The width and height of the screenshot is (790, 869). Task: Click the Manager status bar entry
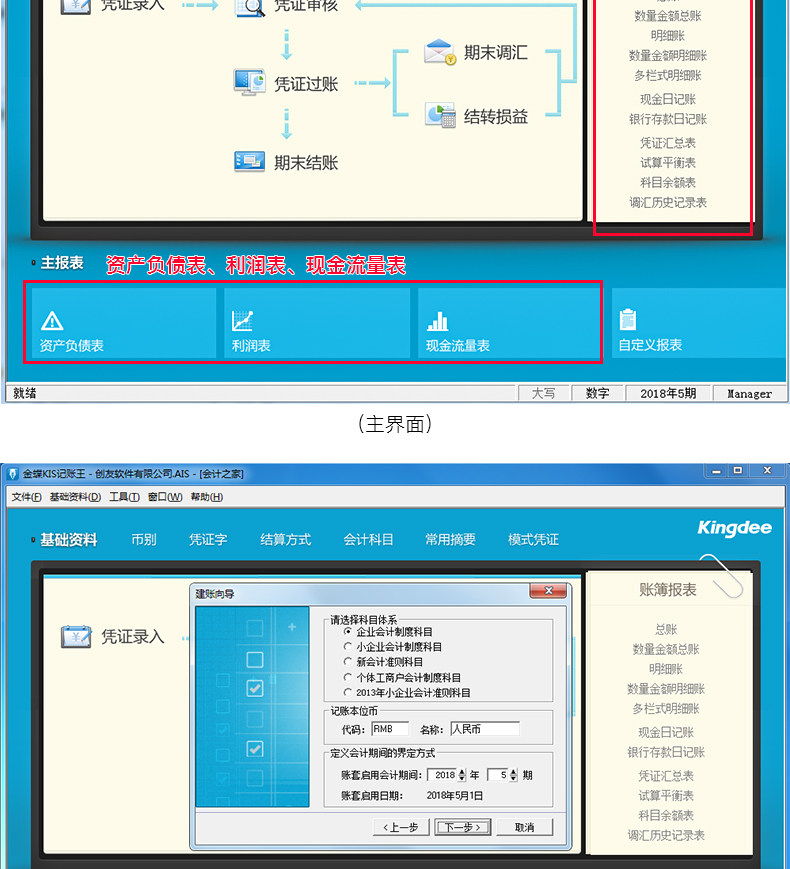pyautogui.click(x=750, y=393)
